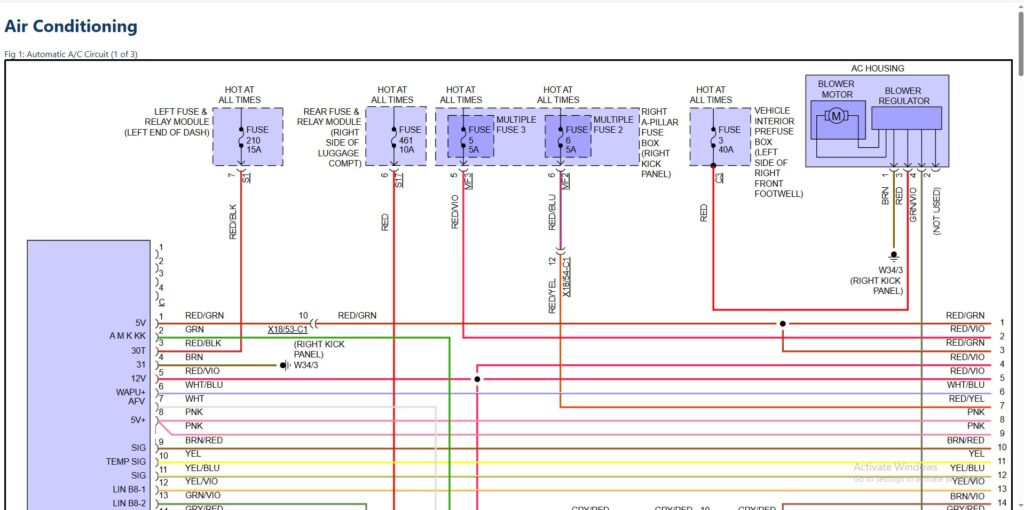The image size is (1024, 510).
Task: Click the 'FUSE 5 5A' text
Action: click(x=479, y=140)
